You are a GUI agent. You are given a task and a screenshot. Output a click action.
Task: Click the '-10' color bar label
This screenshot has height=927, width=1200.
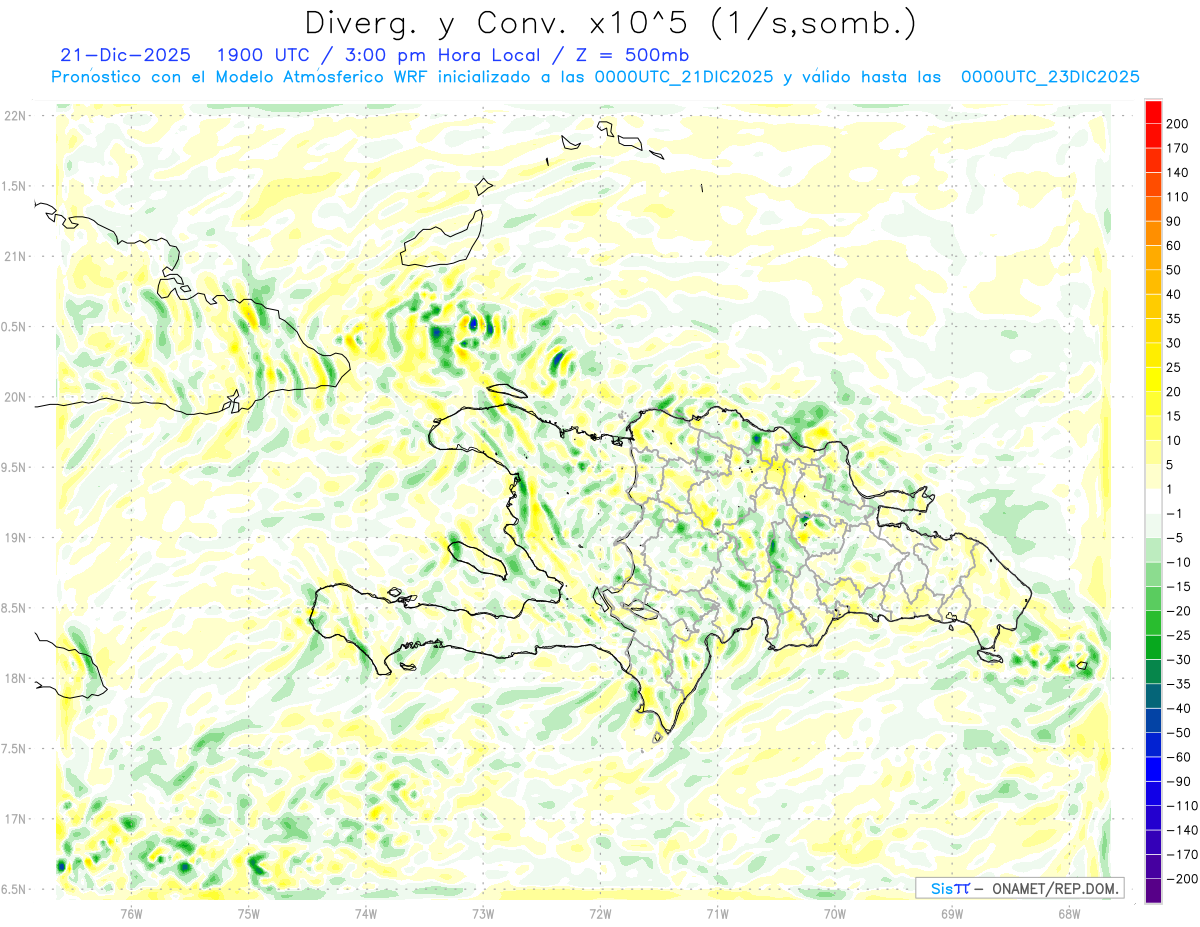point(1178,562)
